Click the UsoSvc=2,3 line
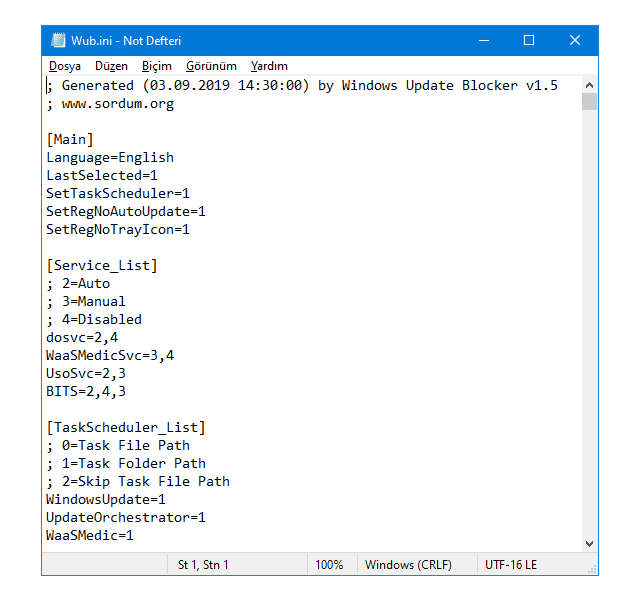Viewport: 640px width, 600px height. pos(86,373)
